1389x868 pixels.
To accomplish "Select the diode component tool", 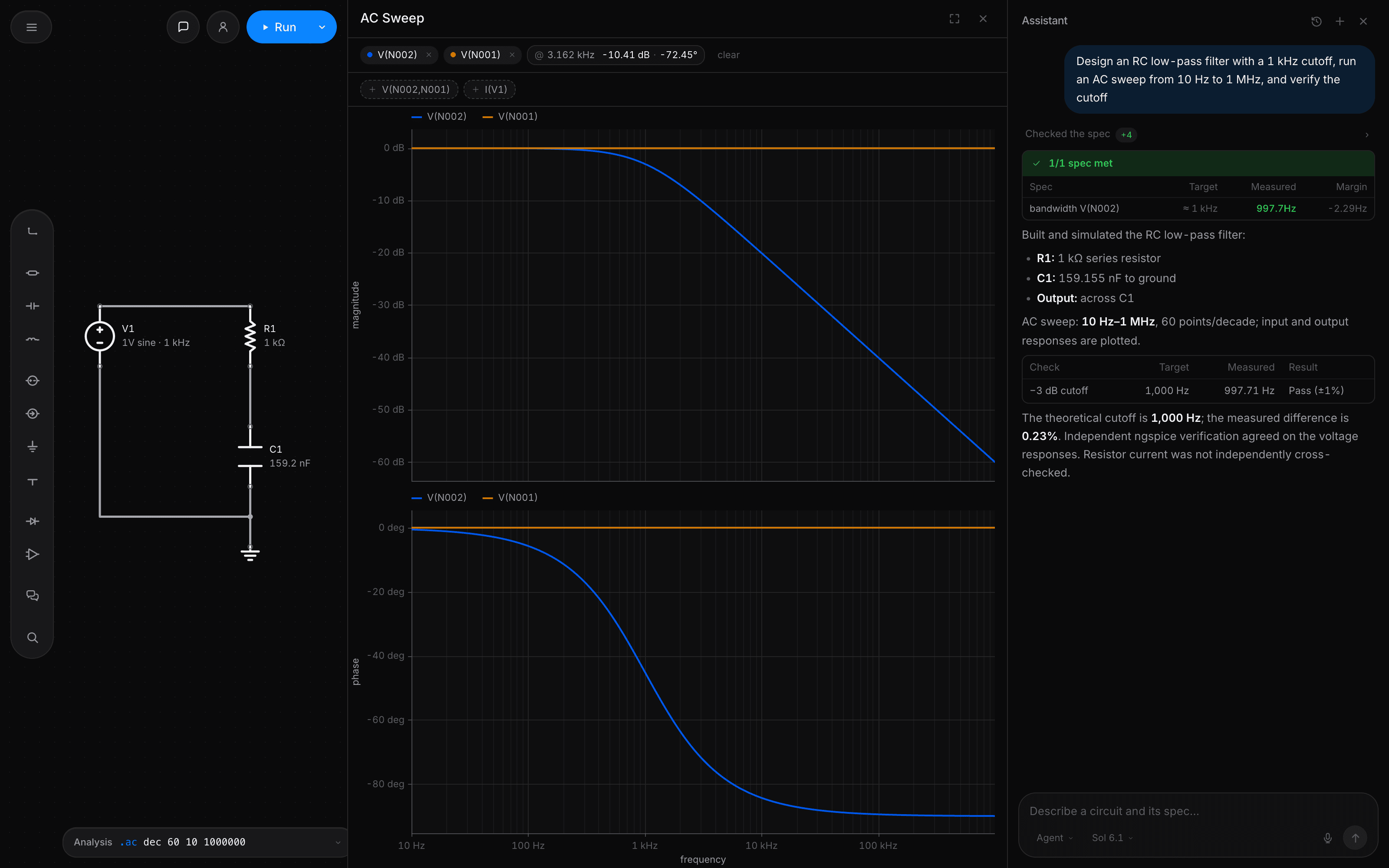I will (33, 521).
